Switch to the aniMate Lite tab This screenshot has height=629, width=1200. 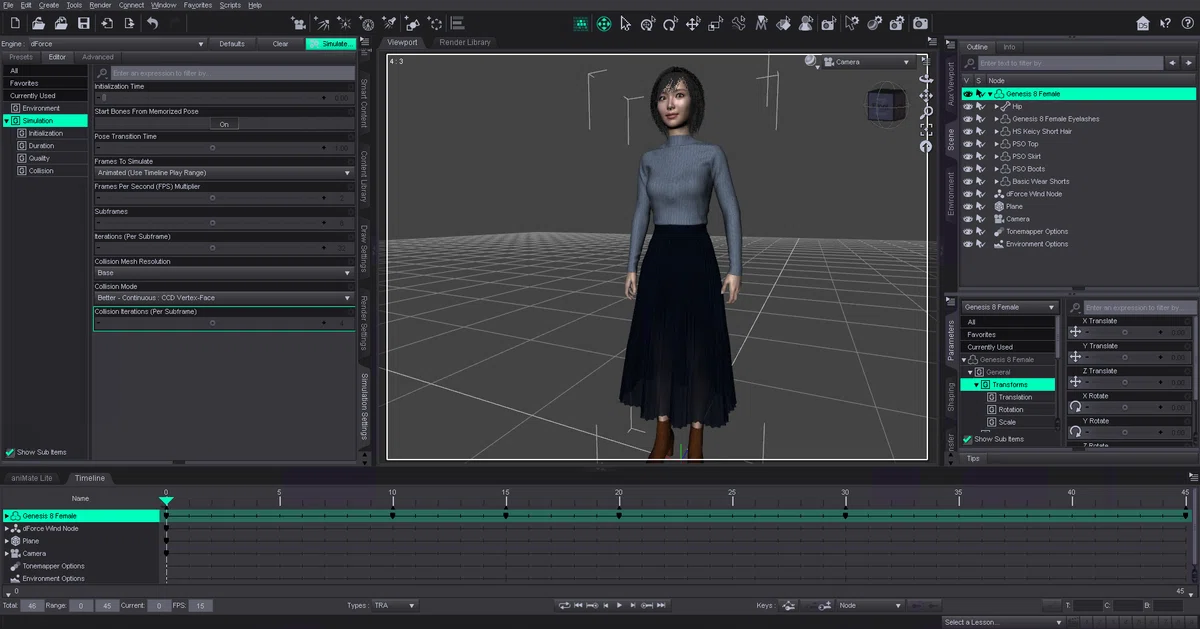pyautogui.click(x=33, y=478)
